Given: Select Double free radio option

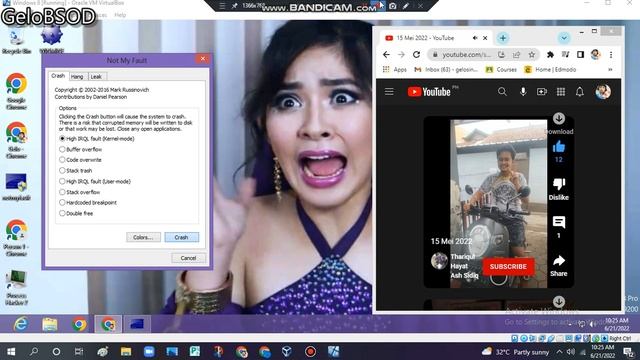Looking at the screenshot, I should (x=62, y=213).
